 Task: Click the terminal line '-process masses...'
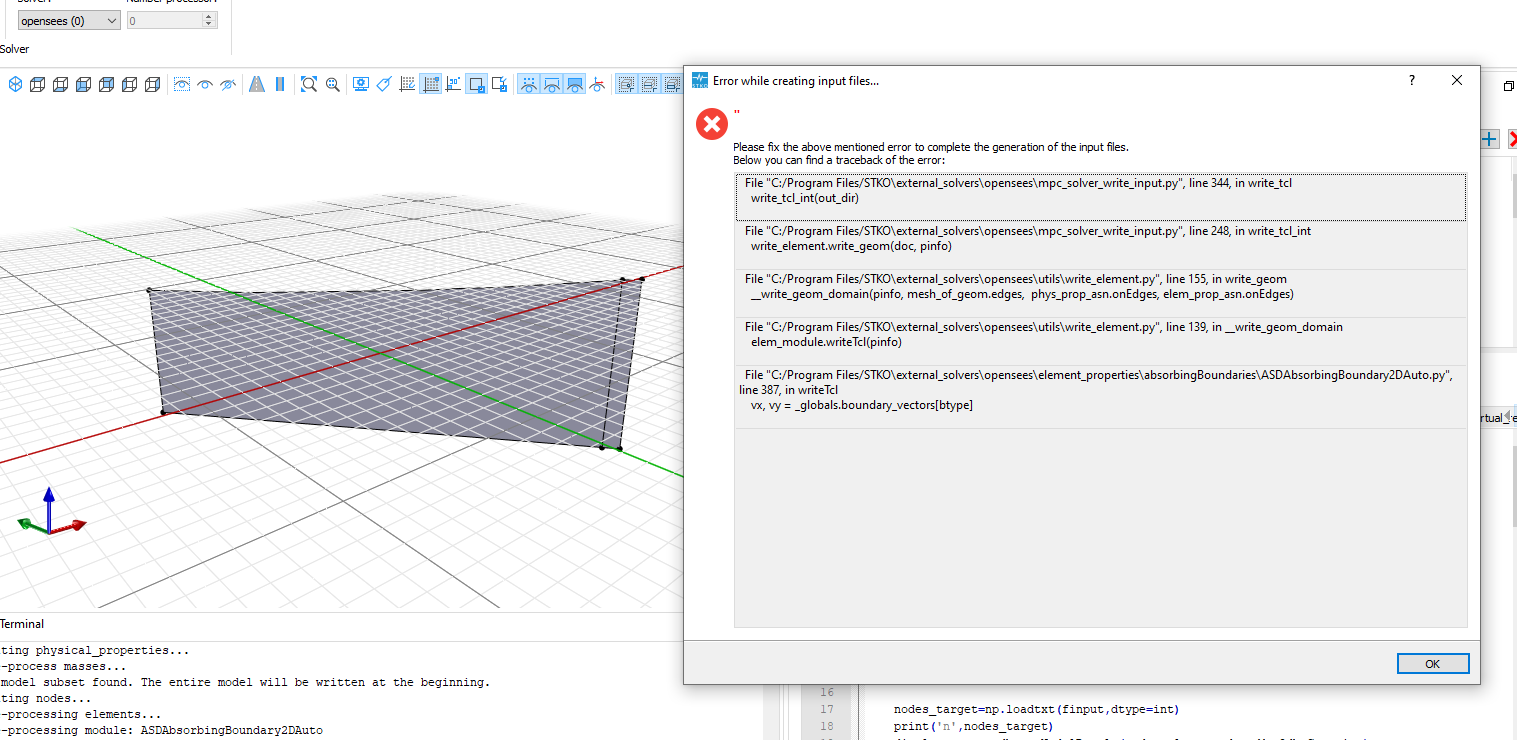pyautogui.click(x=64, y=667)
